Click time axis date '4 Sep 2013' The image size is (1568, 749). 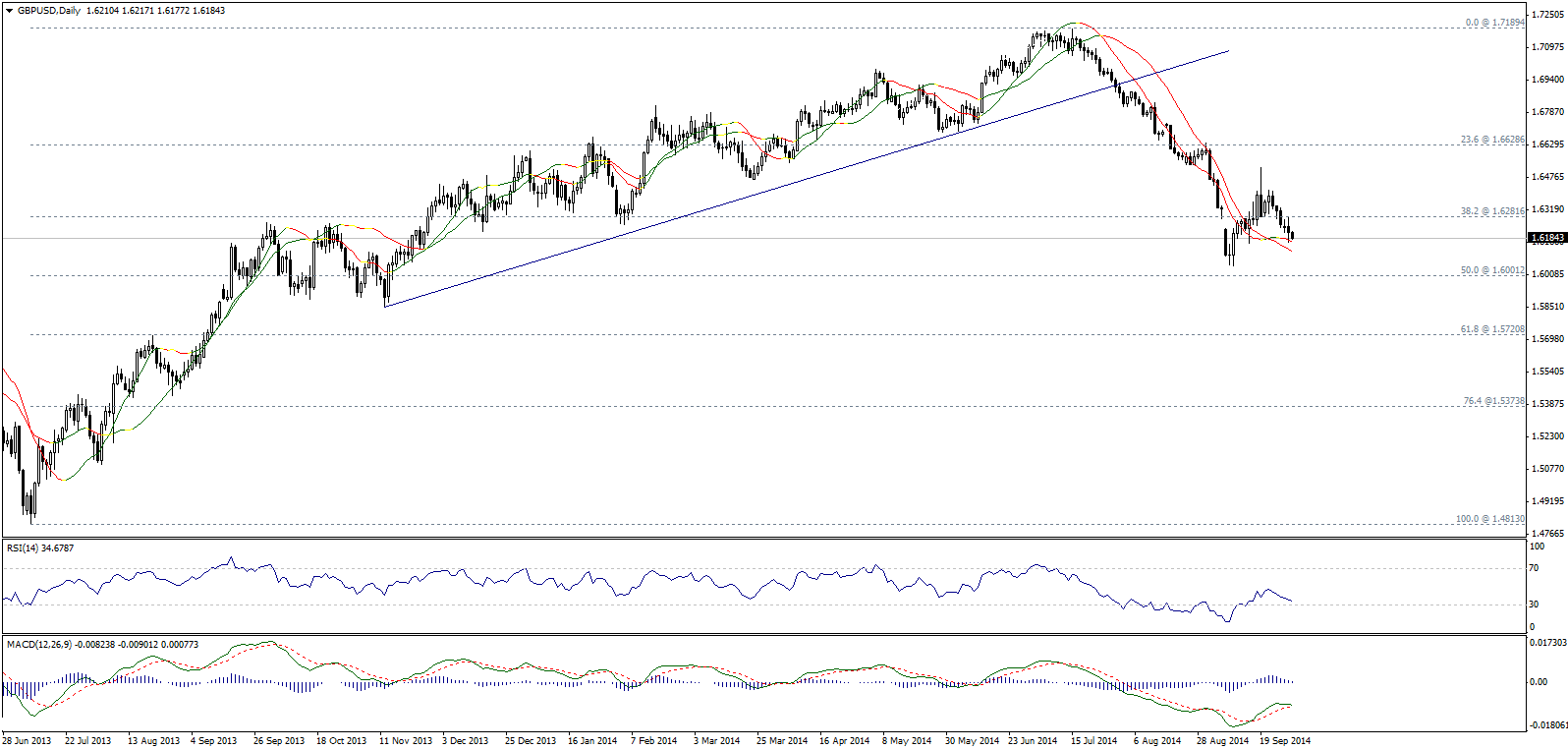(x=214, y=741)
